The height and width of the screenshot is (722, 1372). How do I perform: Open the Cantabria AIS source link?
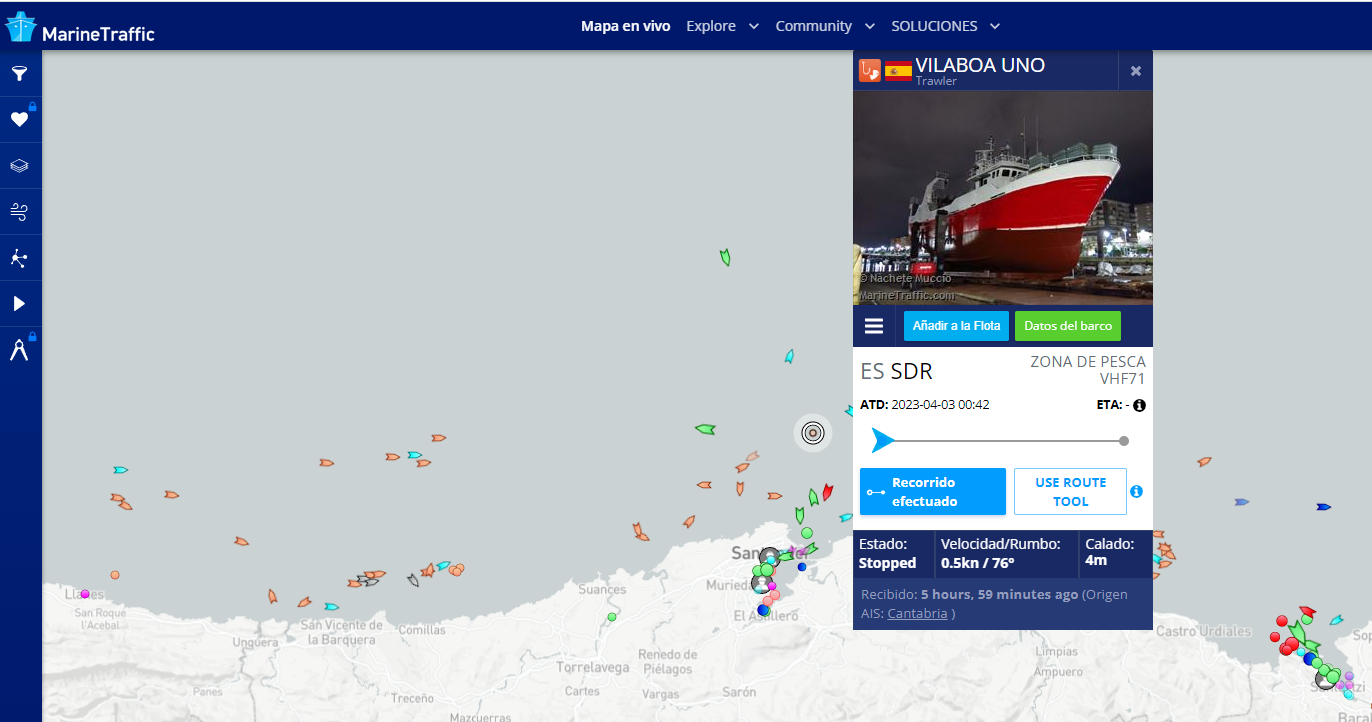pyautogui.click(x=916, y=613)
